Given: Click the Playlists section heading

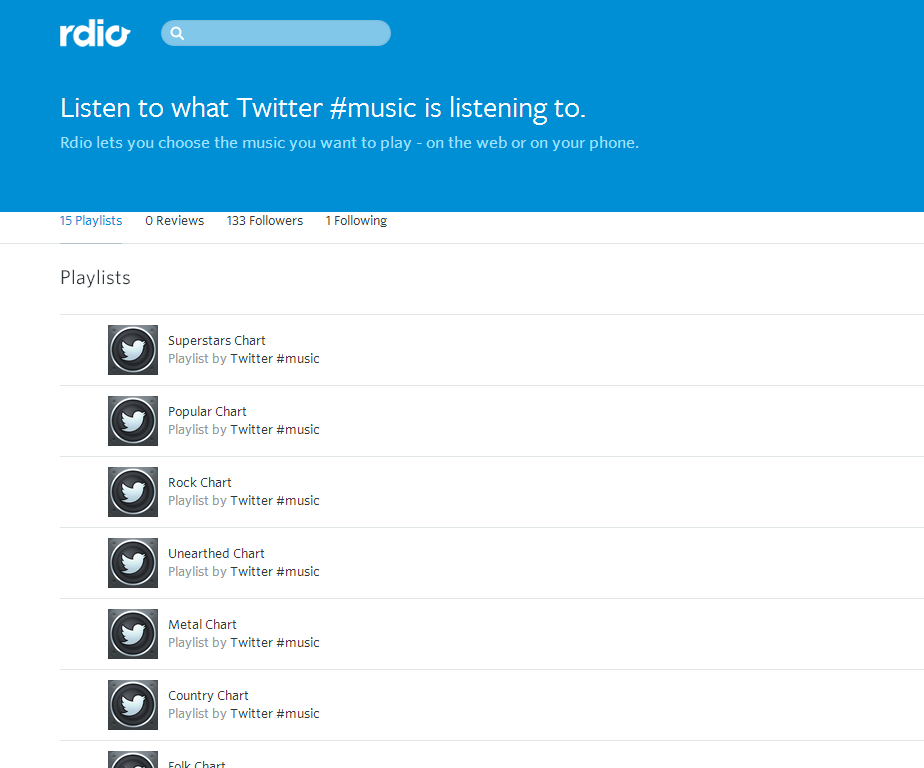Looking at the screenshot, I should [95, 278].
